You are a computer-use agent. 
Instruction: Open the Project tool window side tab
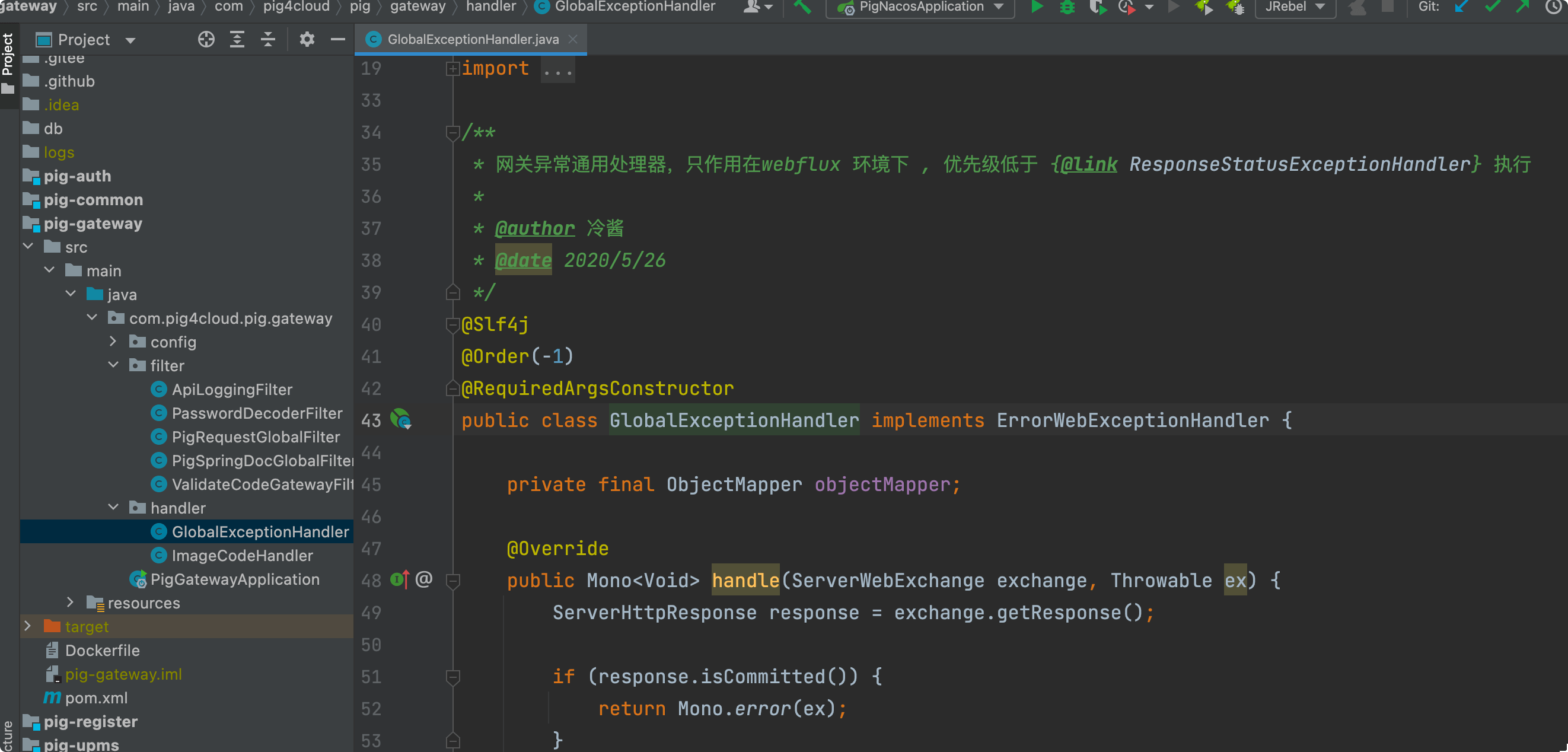click(8, 55)
